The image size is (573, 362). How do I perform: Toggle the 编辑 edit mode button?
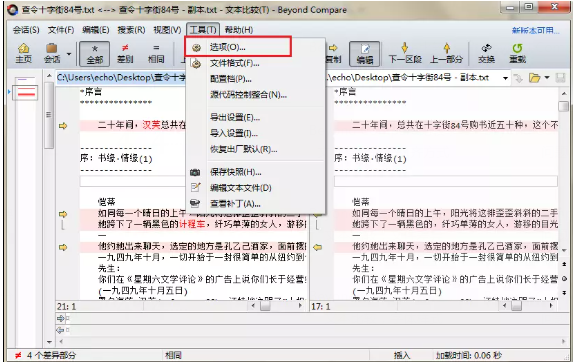click(365, 54)
